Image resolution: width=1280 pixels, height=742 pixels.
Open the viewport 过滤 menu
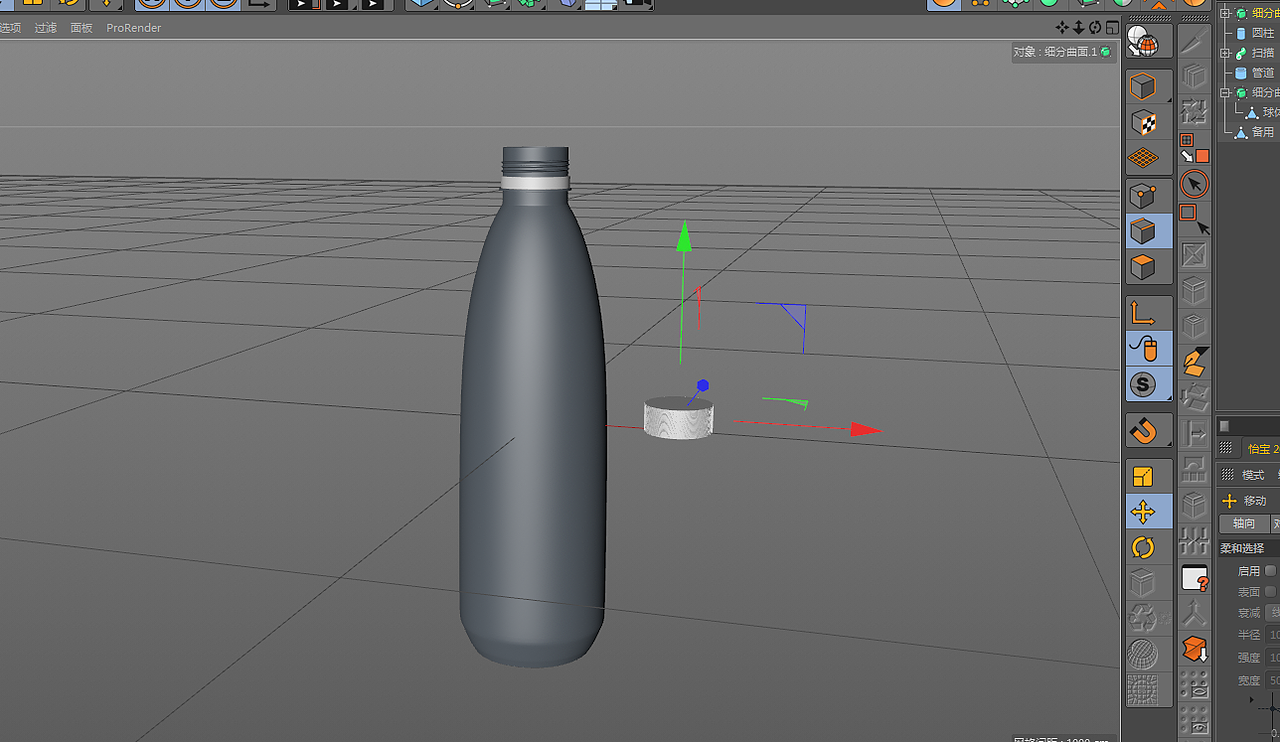[x=46, y=28]
